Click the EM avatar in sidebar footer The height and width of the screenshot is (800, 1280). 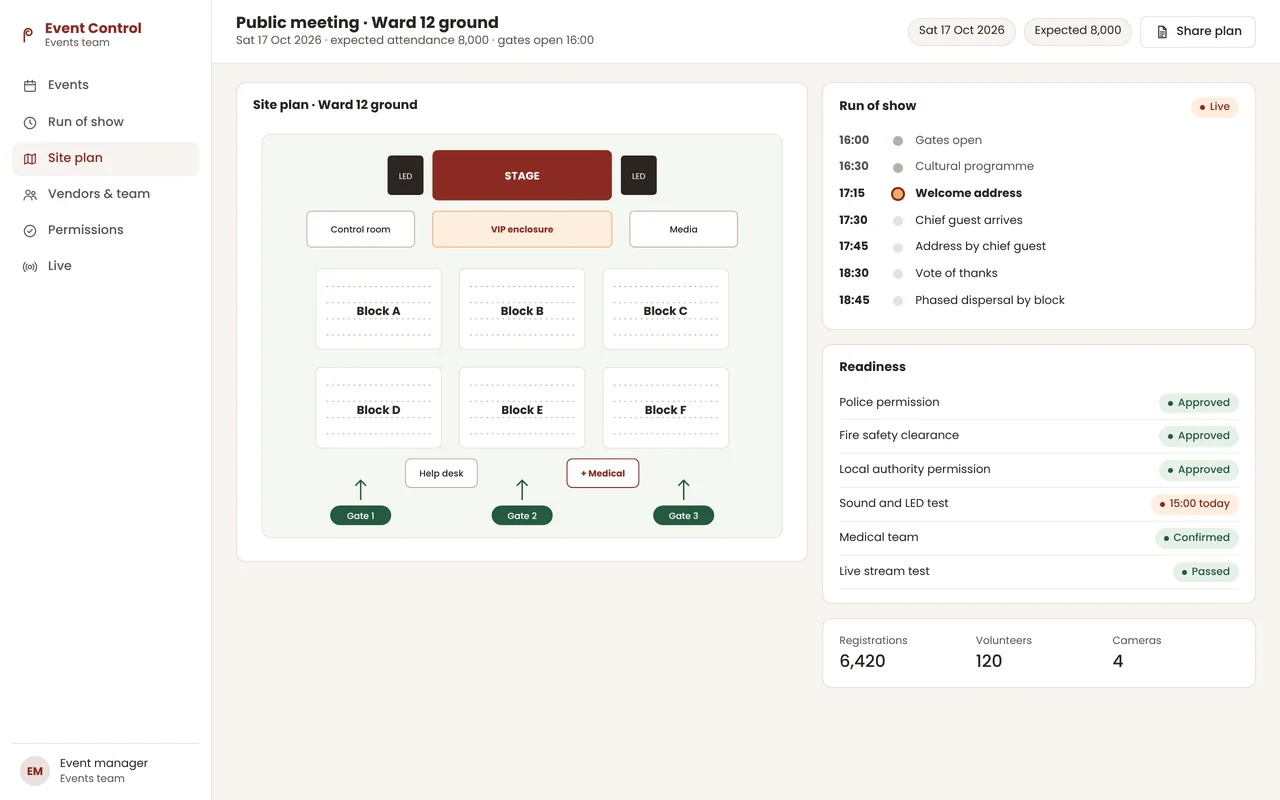pyautogui.click(x=35, y=771)
